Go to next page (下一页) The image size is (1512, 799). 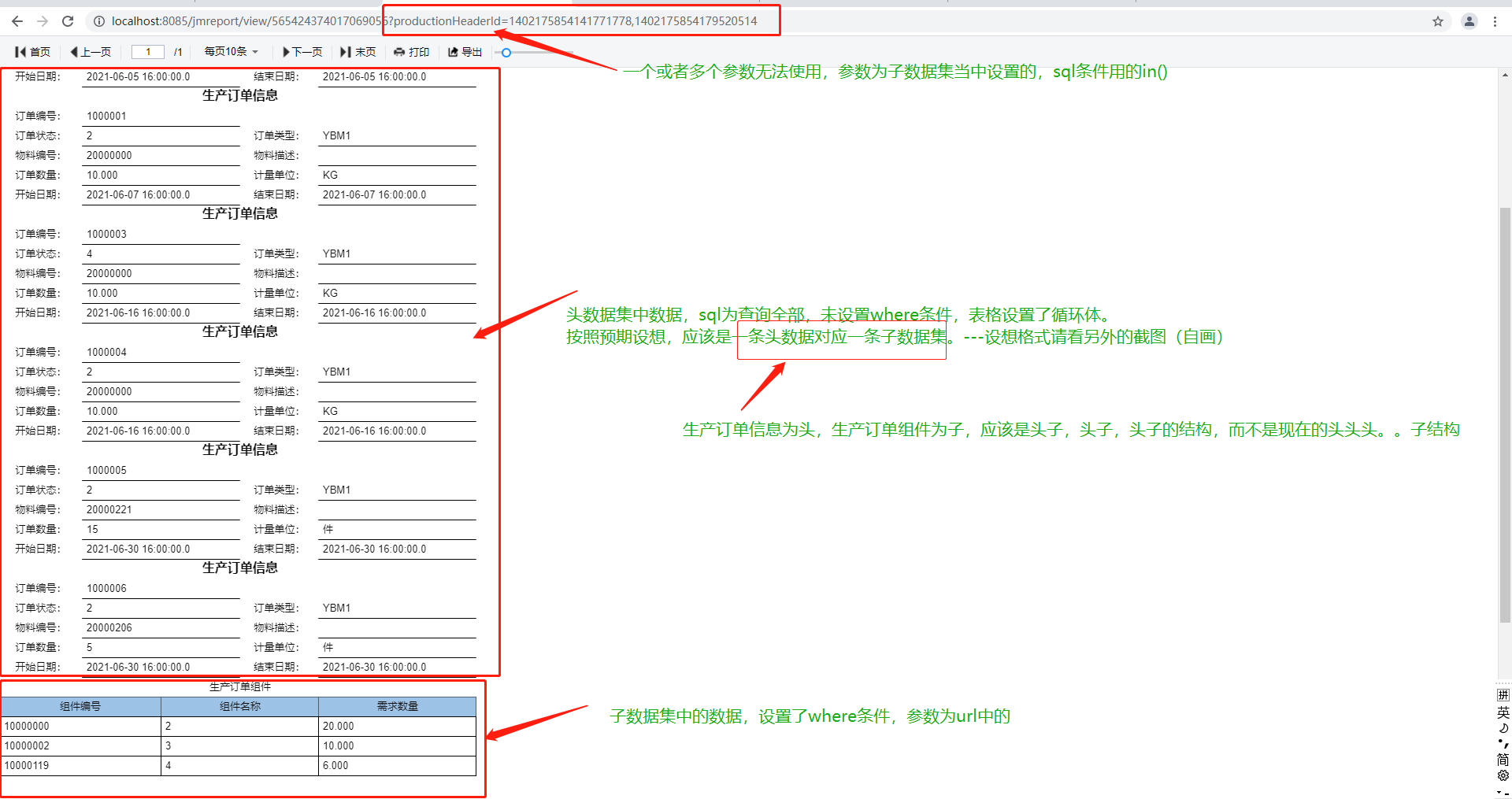pyautogui.click(x=302, y=52)
